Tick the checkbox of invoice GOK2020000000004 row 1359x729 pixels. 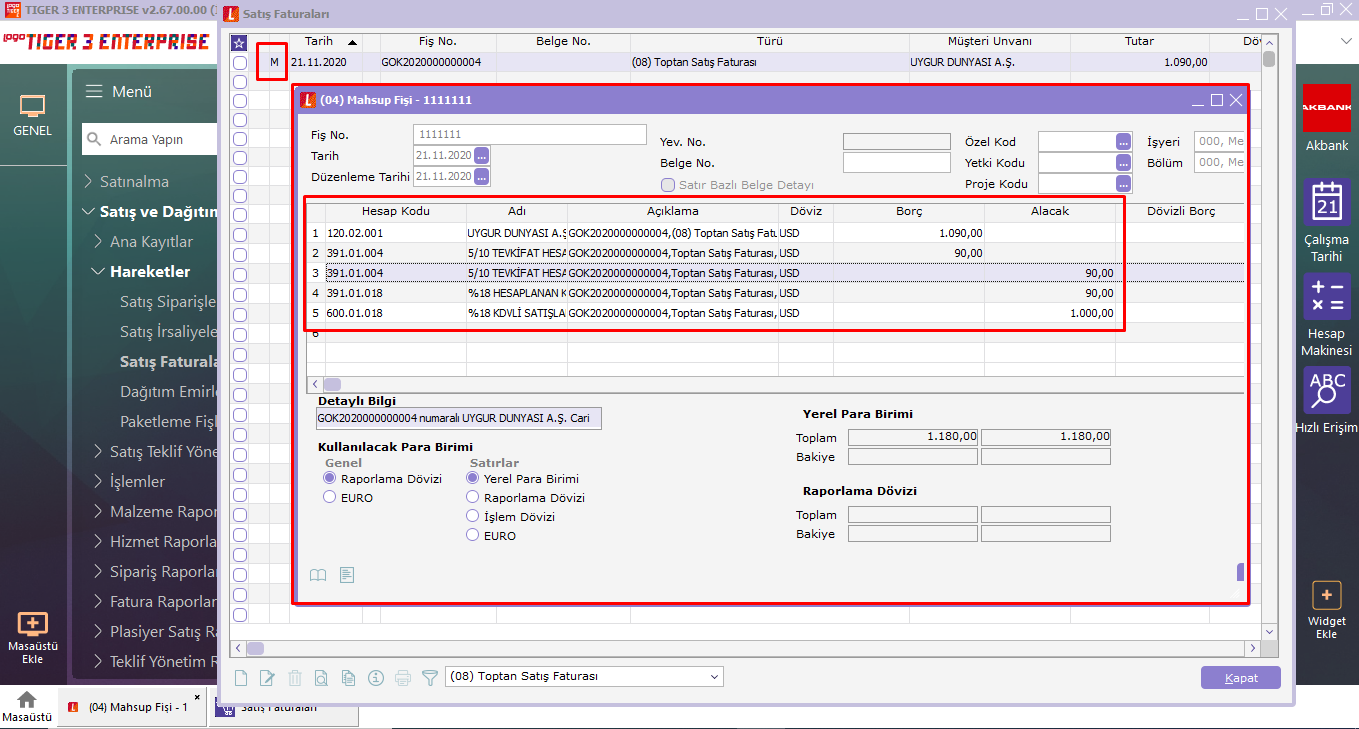pyautogui.click(x=240, y=62)
